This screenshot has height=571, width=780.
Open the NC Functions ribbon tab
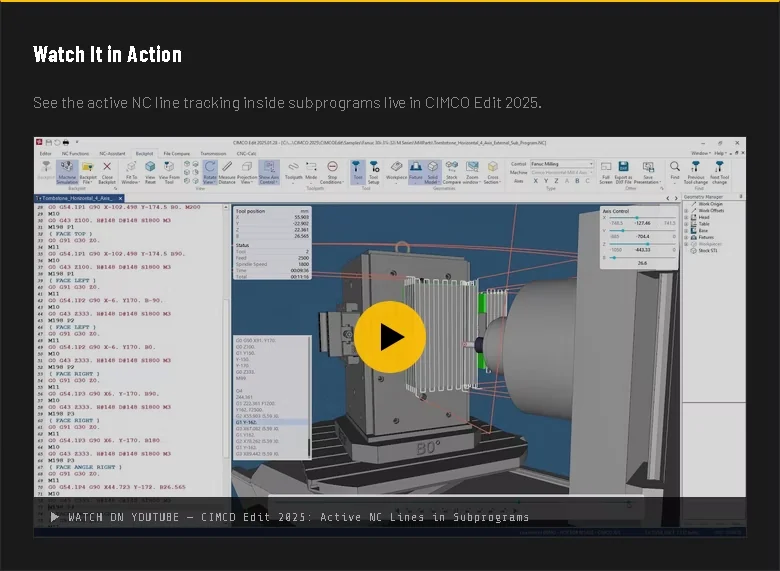click(x=75, y=153)
